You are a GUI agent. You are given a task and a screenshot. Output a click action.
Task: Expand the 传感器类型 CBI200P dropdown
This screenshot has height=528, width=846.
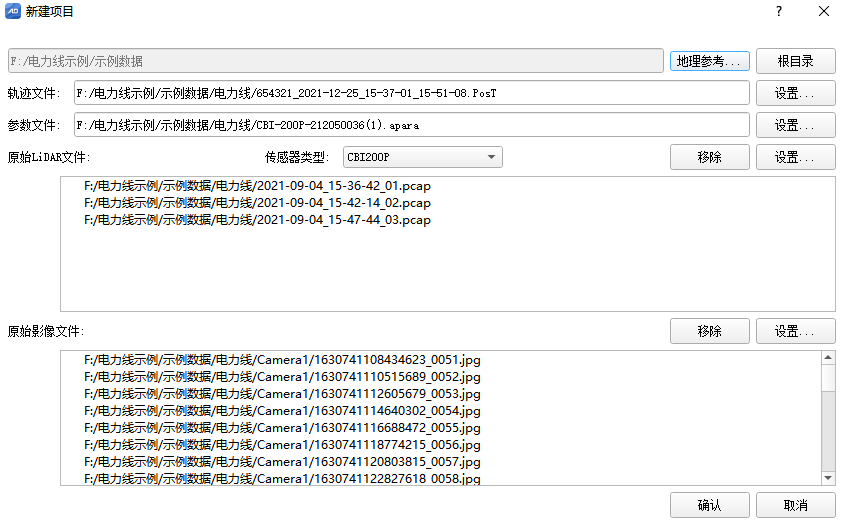point(422,157)
